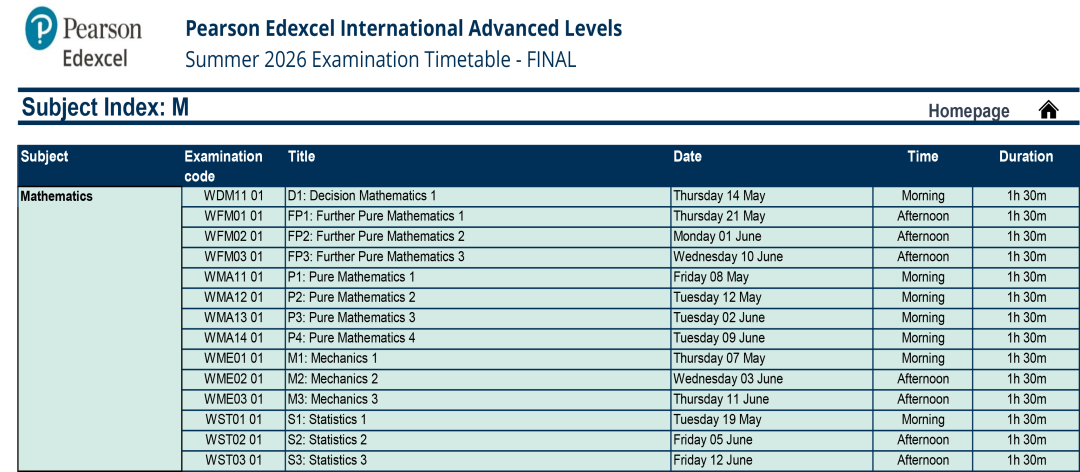The width and height of the screenshot is (1080, 472).
Task: Click the home icon beside Homepage
Action: tap(1048, 110)
